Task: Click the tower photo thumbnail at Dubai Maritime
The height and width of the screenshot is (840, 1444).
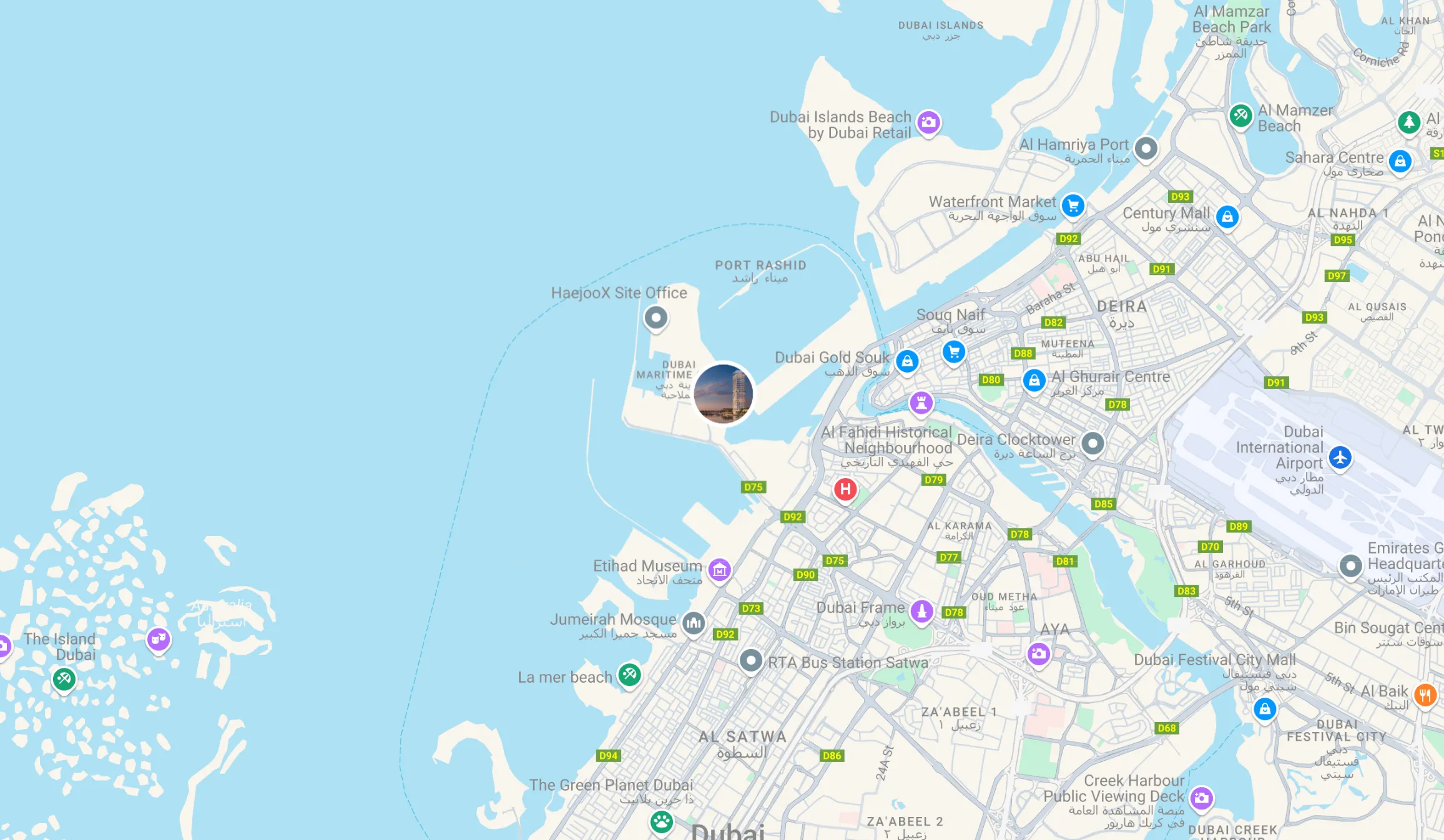Action: coord(723,394)
